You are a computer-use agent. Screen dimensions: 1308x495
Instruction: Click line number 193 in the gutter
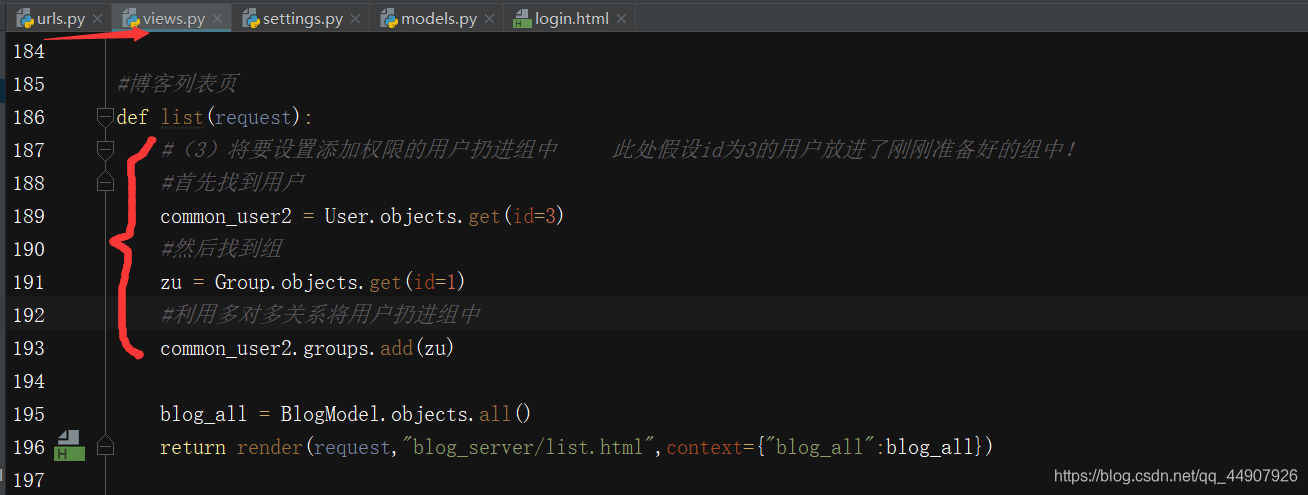coord(28,348)
